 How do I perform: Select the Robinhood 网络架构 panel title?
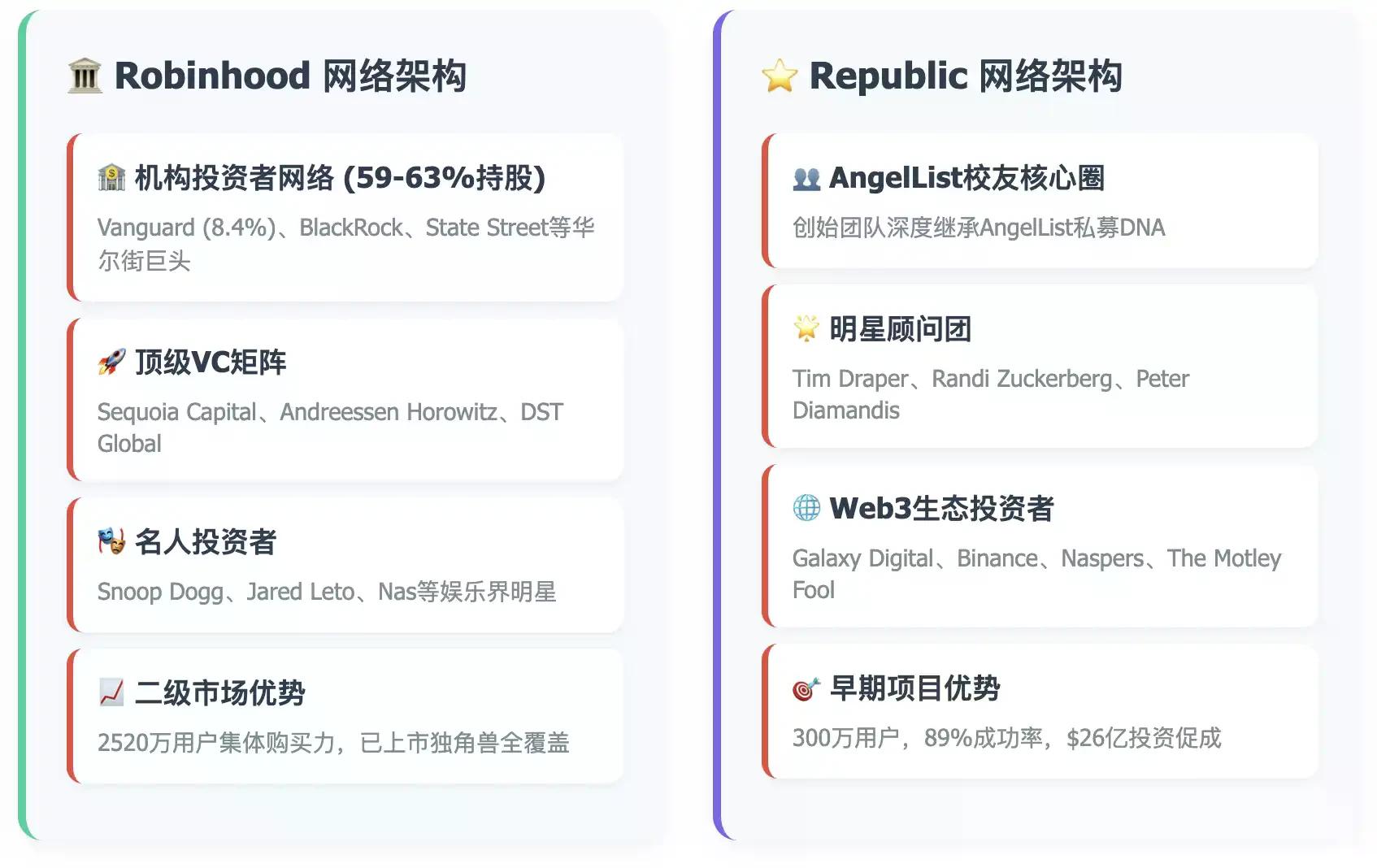click(x=293, y=76)
